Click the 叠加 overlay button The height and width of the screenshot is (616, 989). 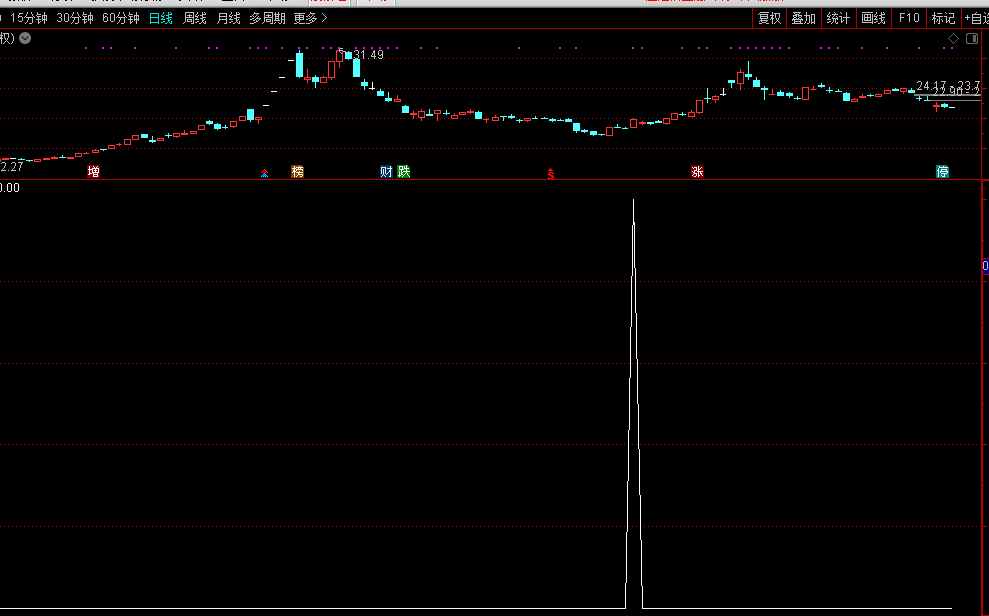[x=804, y=18]
